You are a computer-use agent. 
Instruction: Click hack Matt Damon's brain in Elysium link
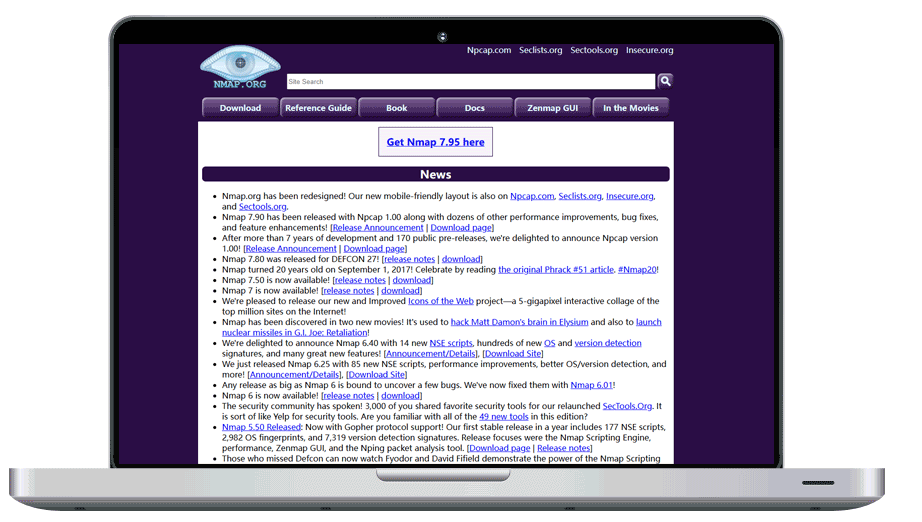519,322
